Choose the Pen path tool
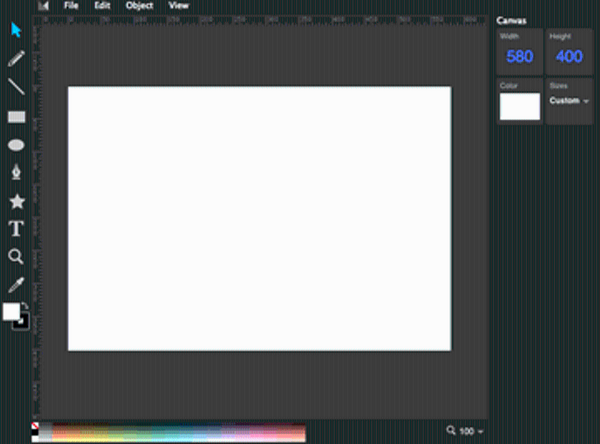600x444 pixels. (x=16, y=172)
